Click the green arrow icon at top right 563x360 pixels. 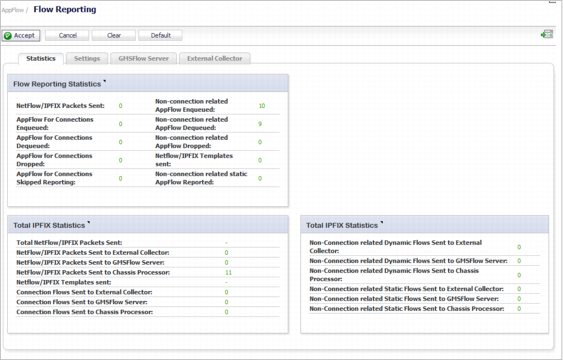[x=546, y=34]
